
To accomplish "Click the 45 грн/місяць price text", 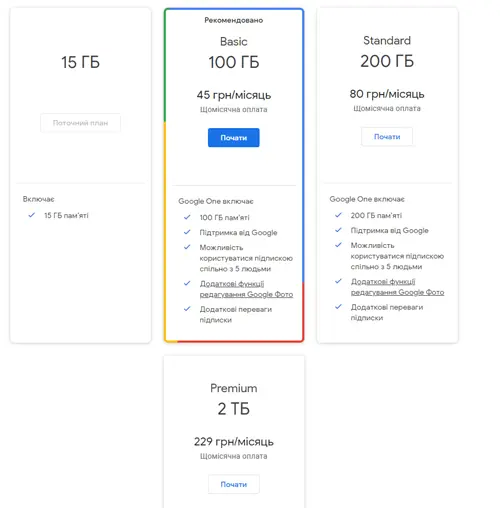I will (234, 95).
